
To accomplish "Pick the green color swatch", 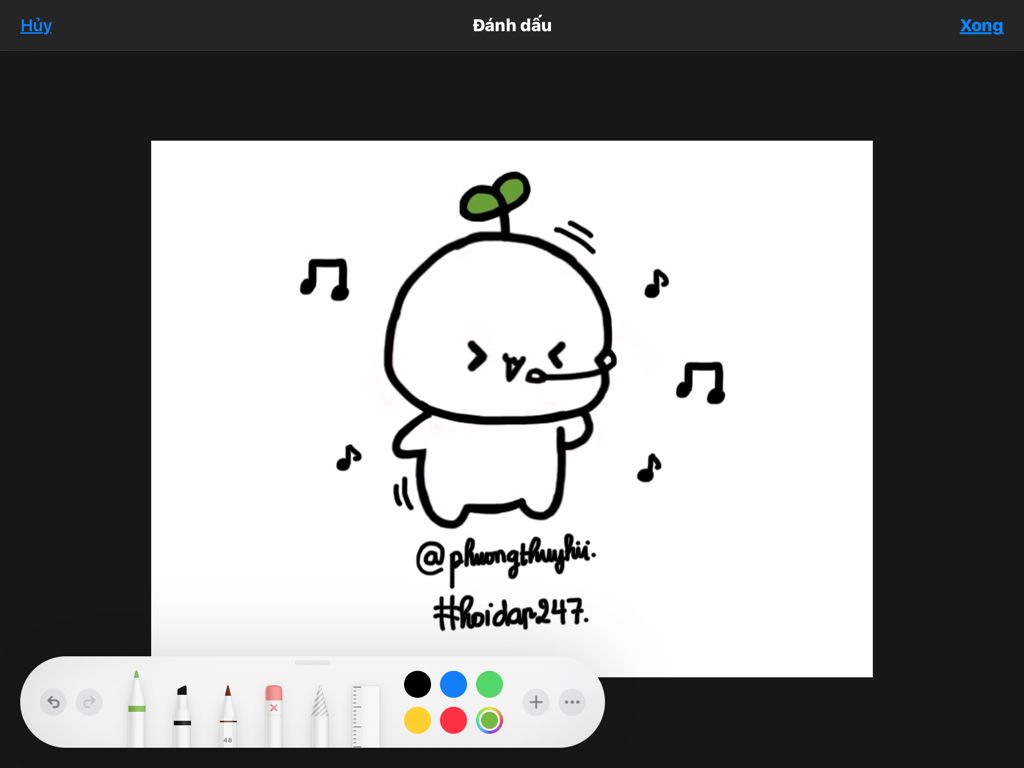I will 489,684.
